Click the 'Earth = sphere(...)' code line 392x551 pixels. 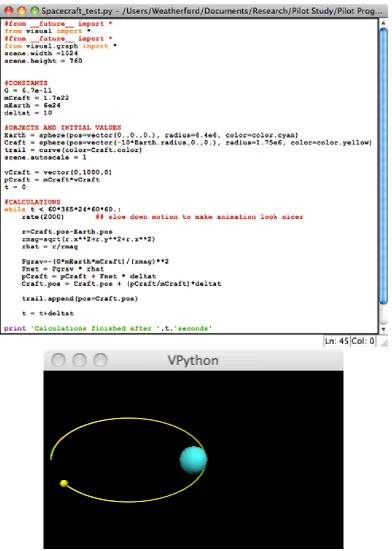pos(151,135)
